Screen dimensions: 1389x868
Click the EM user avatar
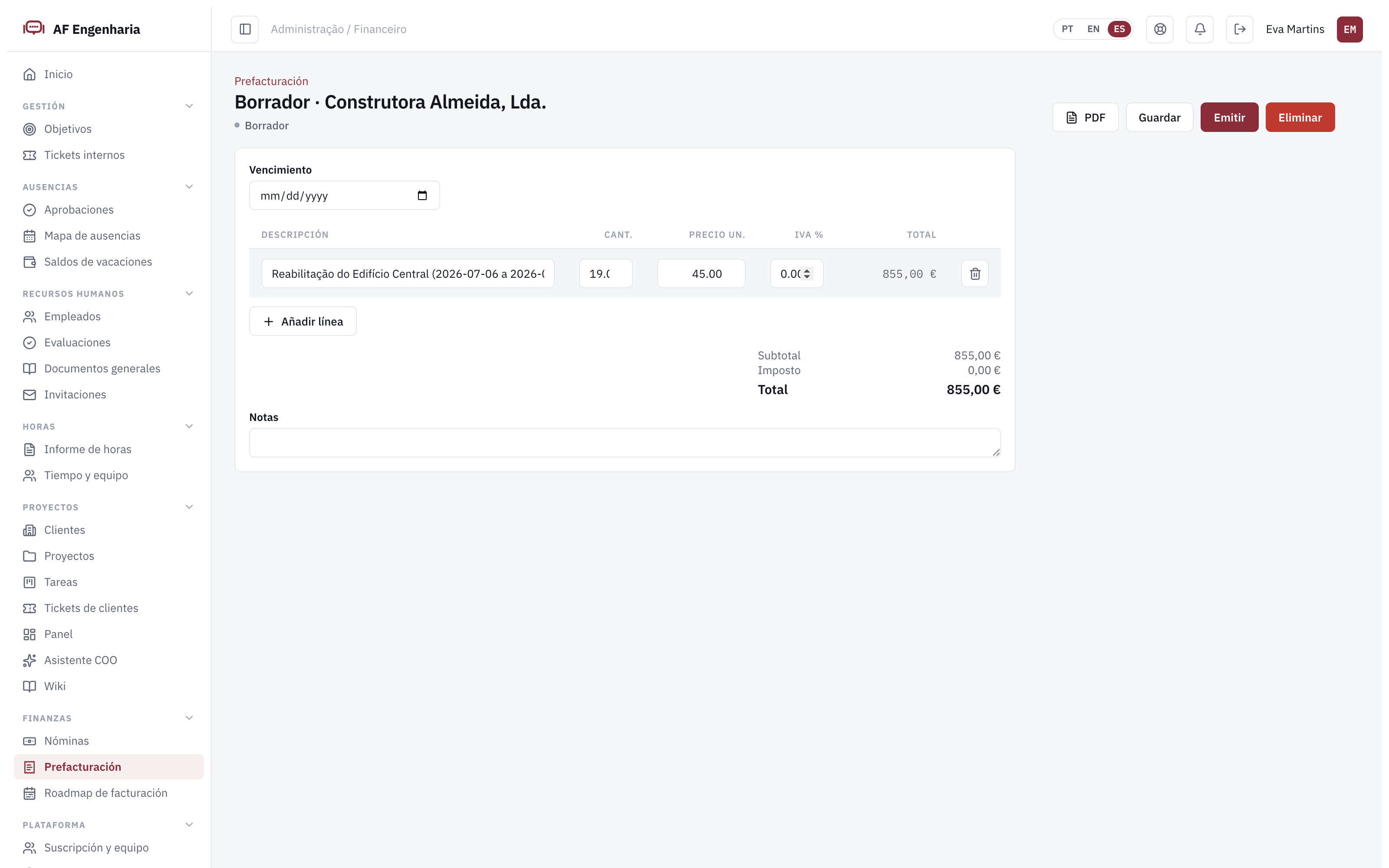click(x=1350, y=29)
